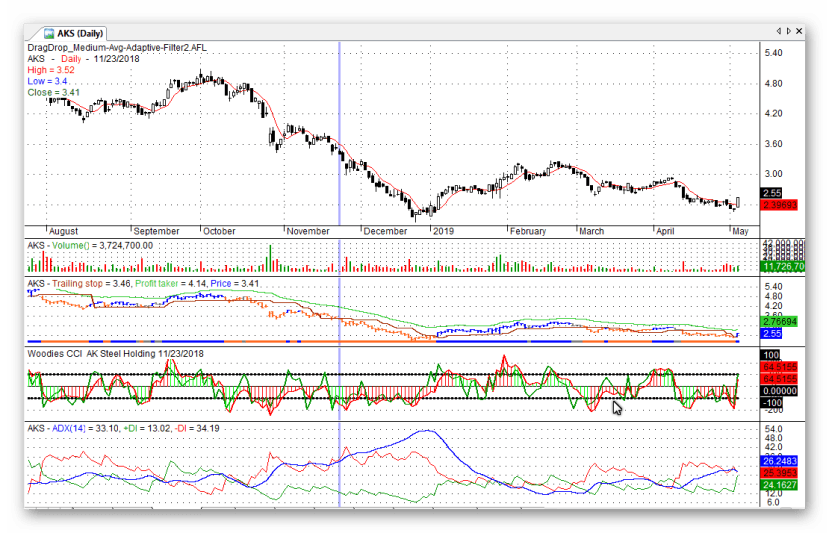This screenshot has width=829, height=533.
Task: Click the April label on the date axis
Action: (x=665, y=231)
